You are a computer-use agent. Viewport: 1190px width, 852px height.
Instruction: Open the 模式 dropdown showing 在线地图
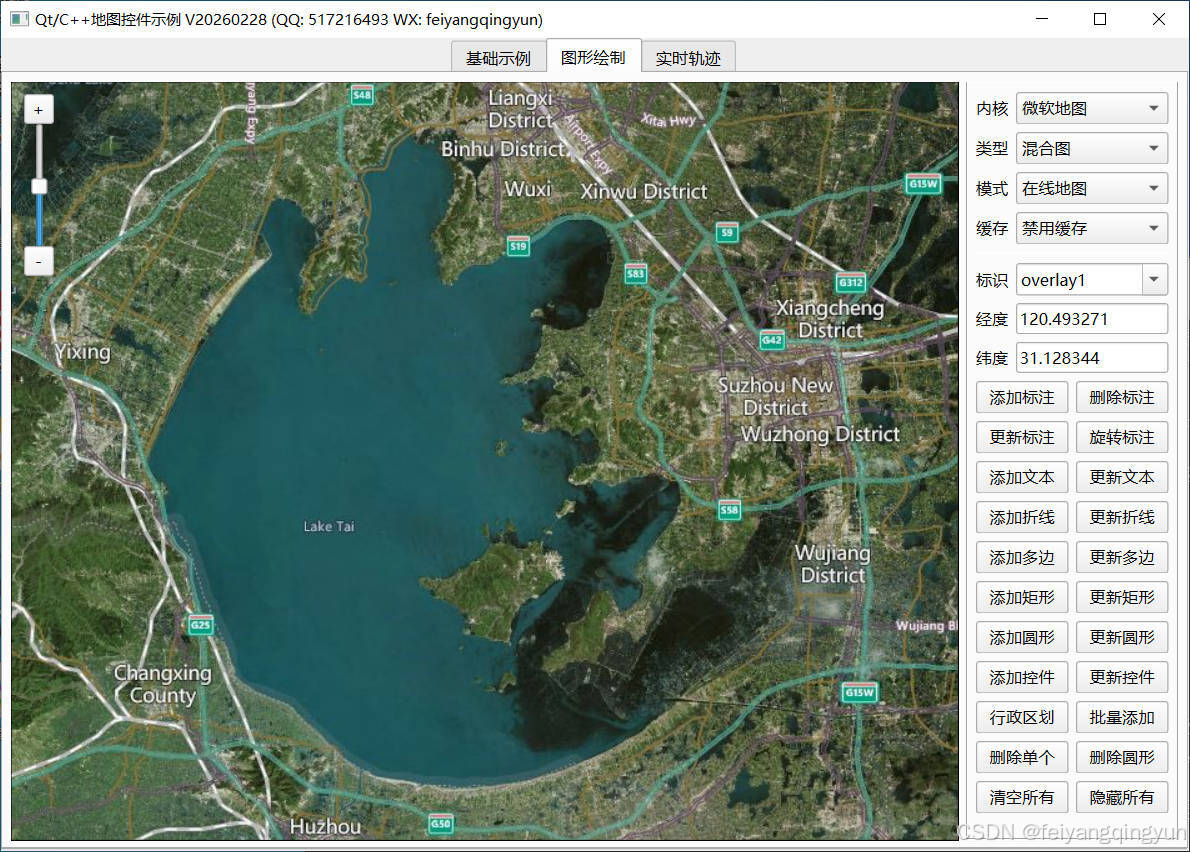point(1091,188)
